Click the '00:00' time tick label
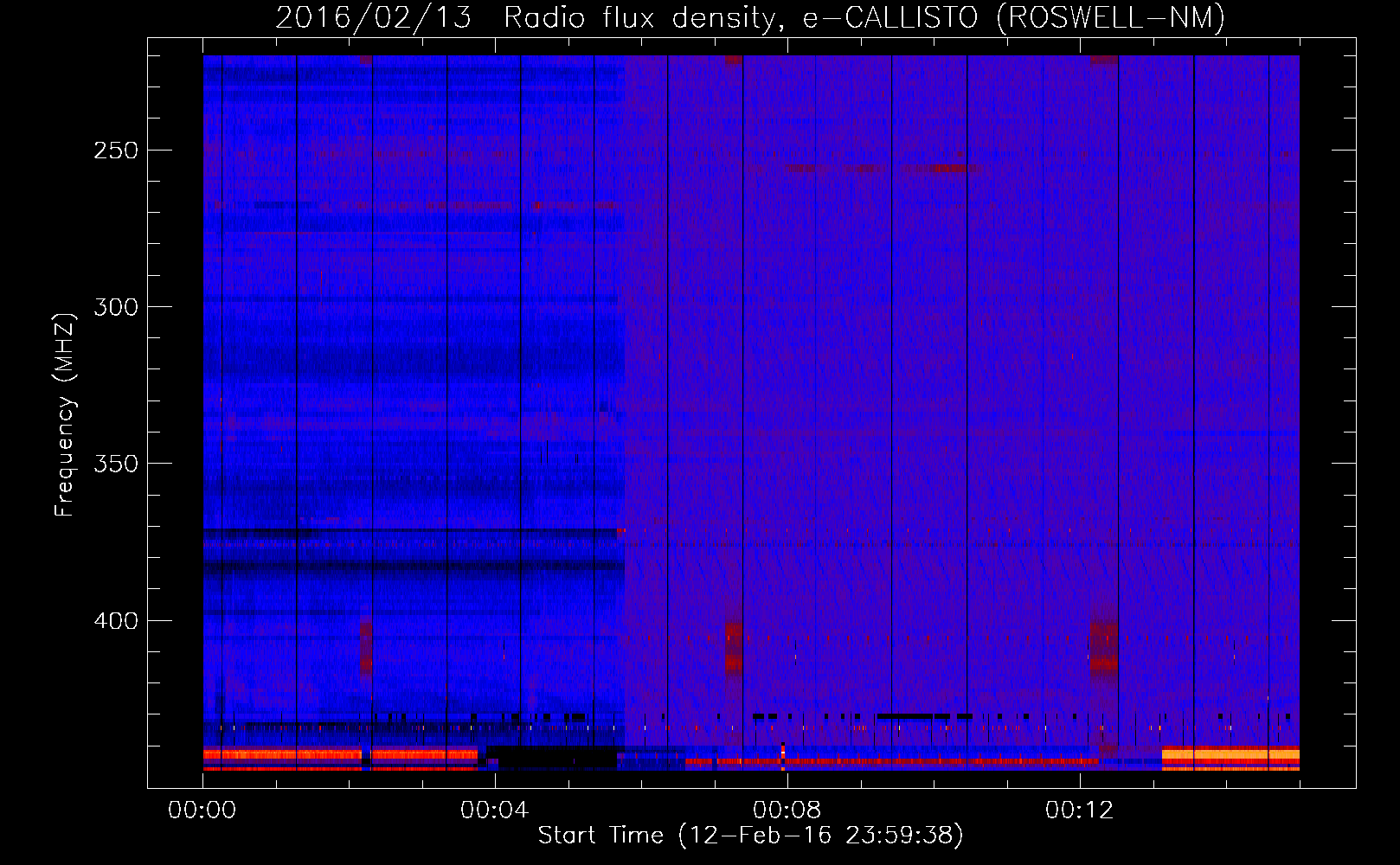Viewport: 1400px width, 865px height. coord(202,811)
